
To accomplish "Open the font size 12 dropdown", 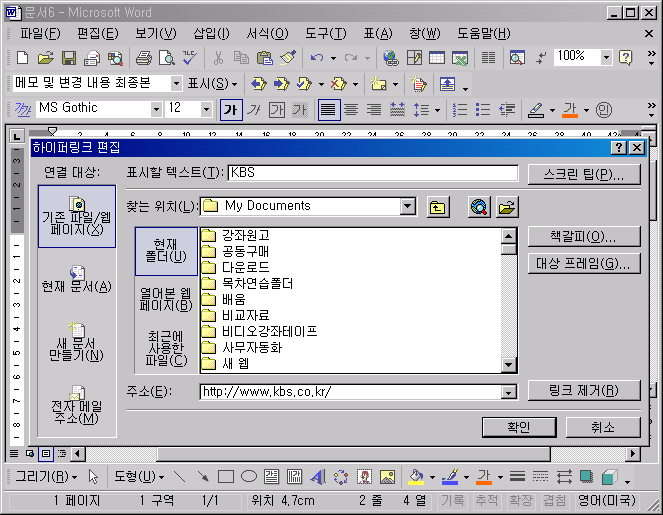I will (x=206, y=110).
